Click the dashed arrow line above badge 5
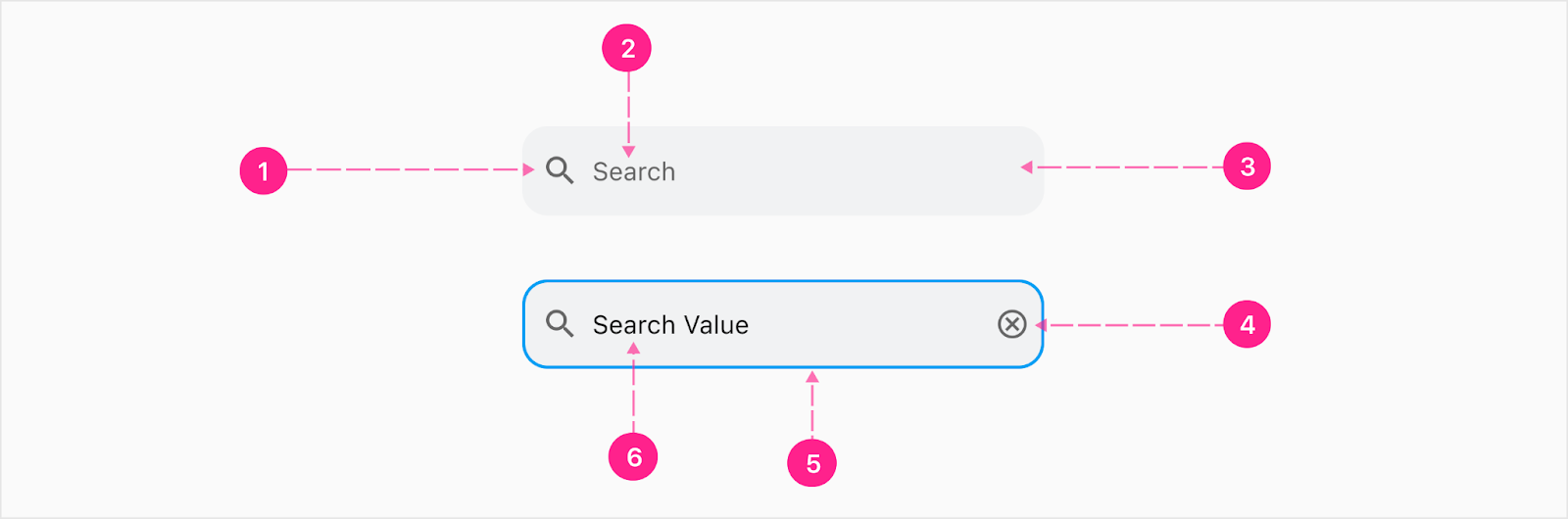The width and height of the screenshot is (1568, 519). click(812, 405)
